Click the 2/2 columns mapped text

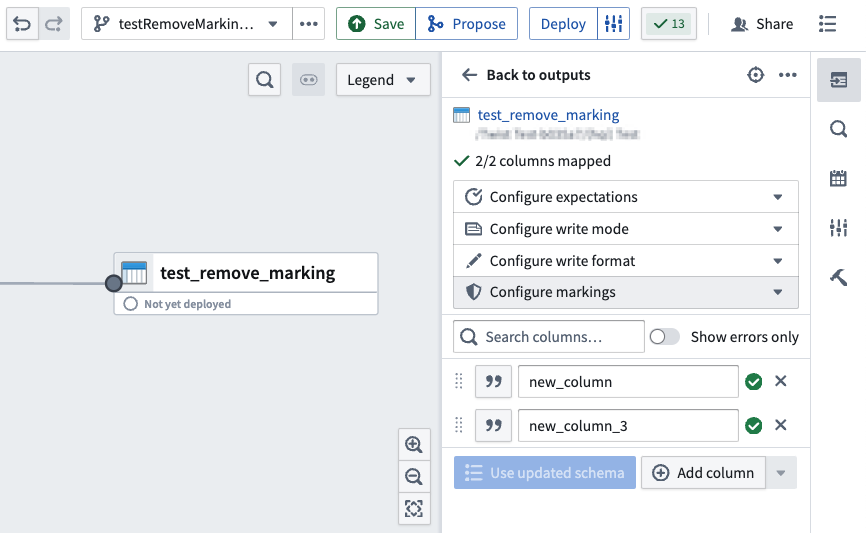tap(543, 161)
